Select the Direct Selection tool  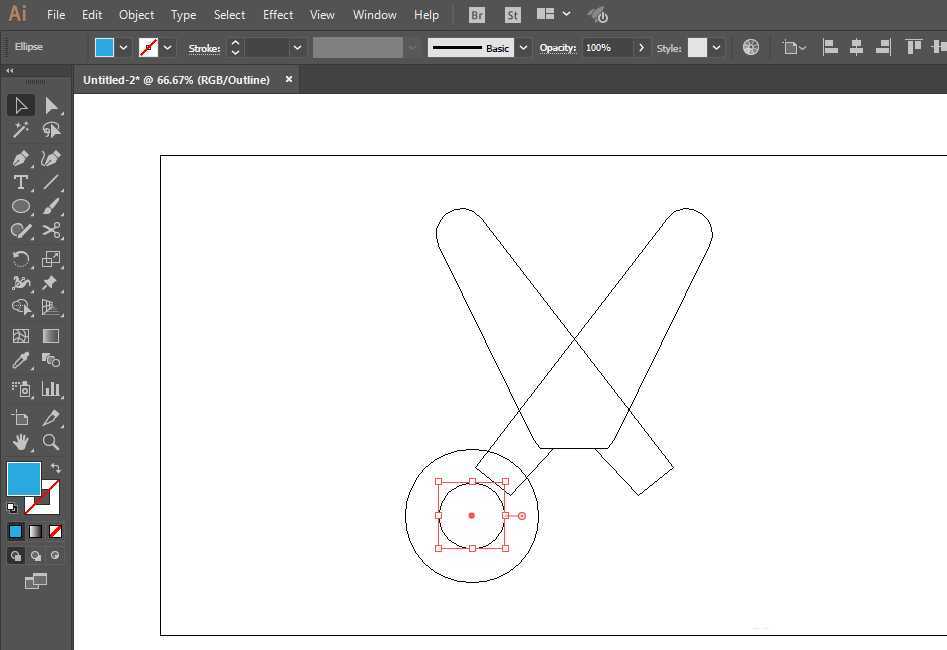(52, 105)
